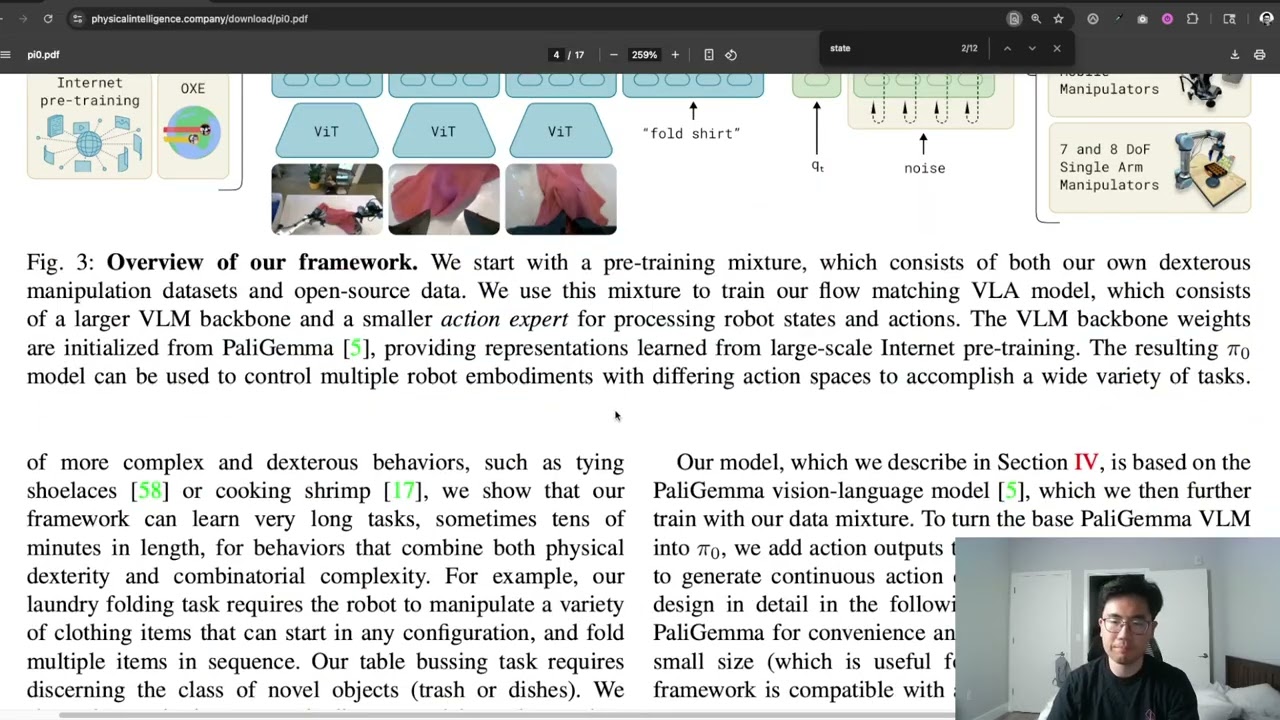Image resolution: width=1280 pixels, height=720 pixels.
Task: Click the "fold shirt" label
Action: click(692, 133)
